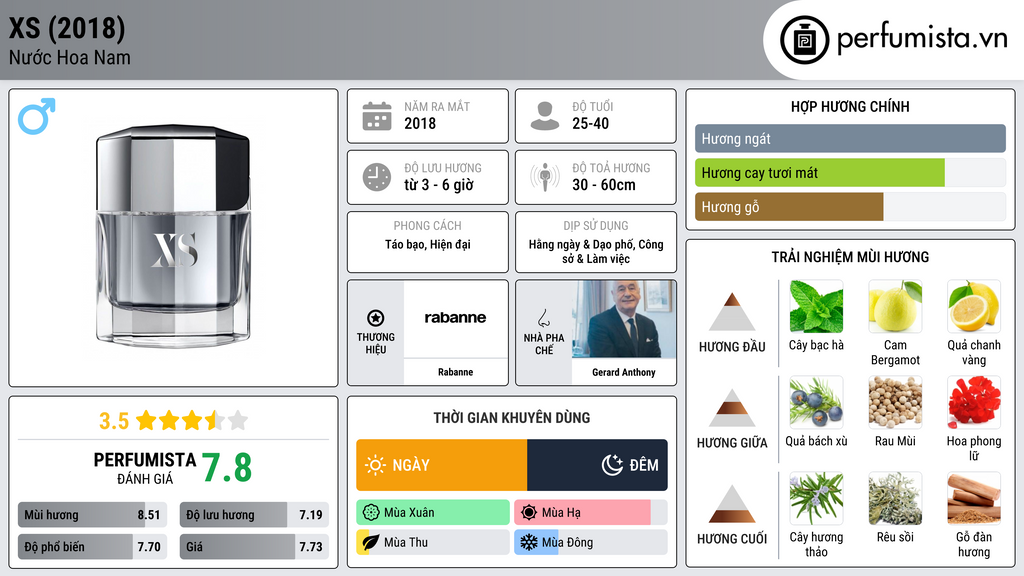Click the male gender symbol icon
This screenshot has height=576, width=1024.
36,116
